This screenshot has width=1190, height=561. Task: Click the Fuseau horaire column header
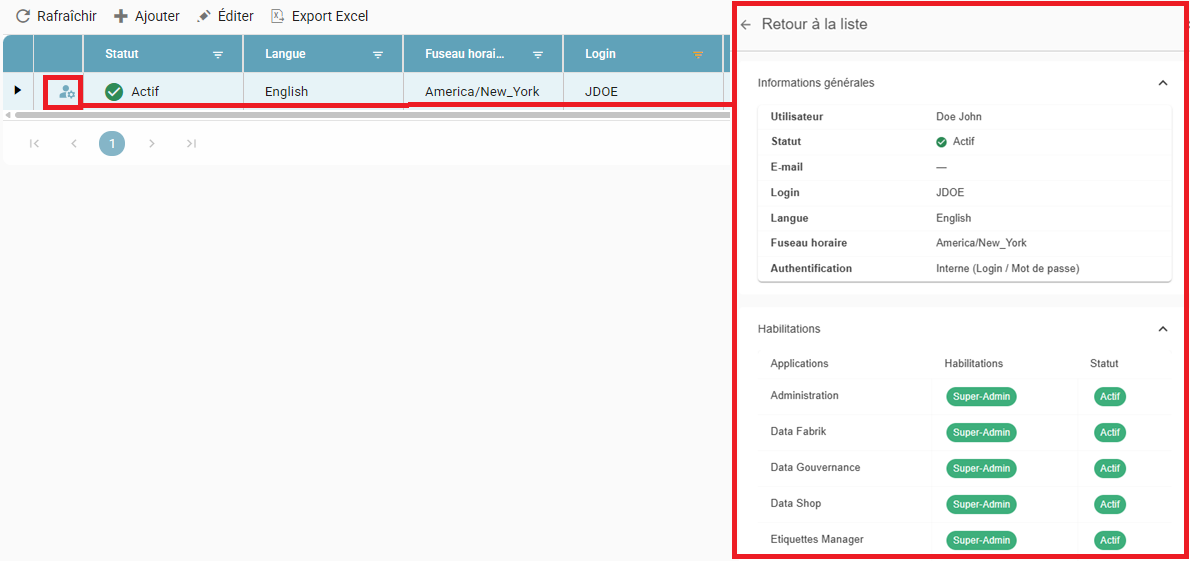point(483,54)
